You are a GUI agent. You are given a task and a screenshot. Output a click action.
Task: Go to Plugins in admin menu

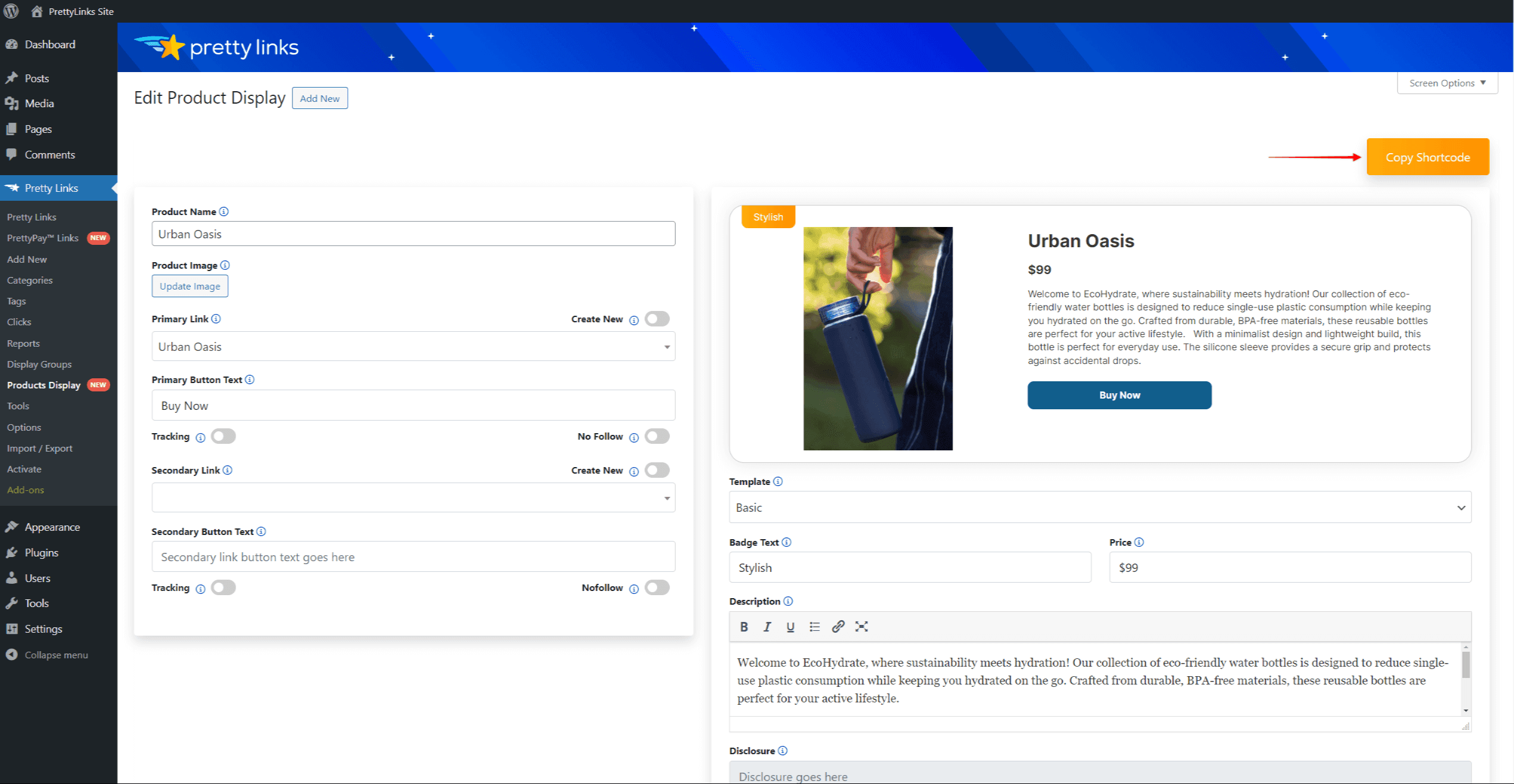41,552
